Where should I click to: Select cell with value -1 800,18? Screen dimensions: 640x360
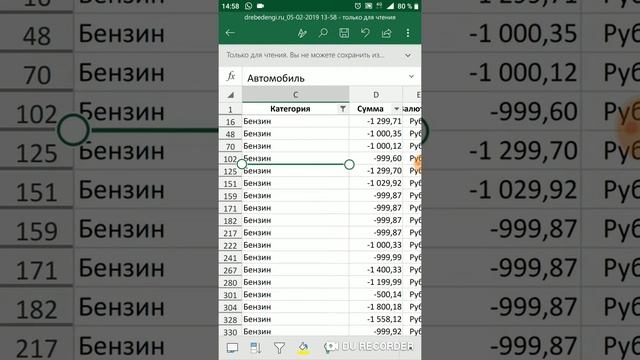(376, 307)
